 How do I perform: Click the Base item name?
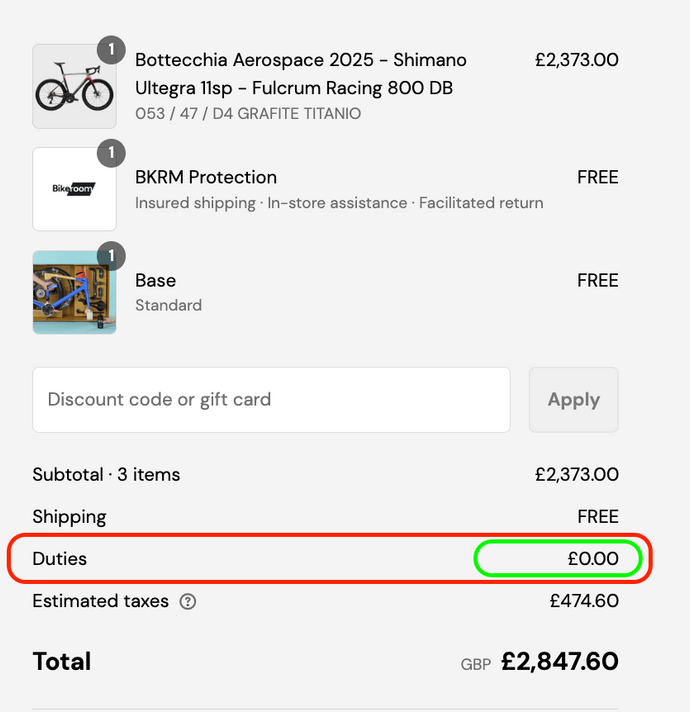pyautogui.click(x=155, y=280)
